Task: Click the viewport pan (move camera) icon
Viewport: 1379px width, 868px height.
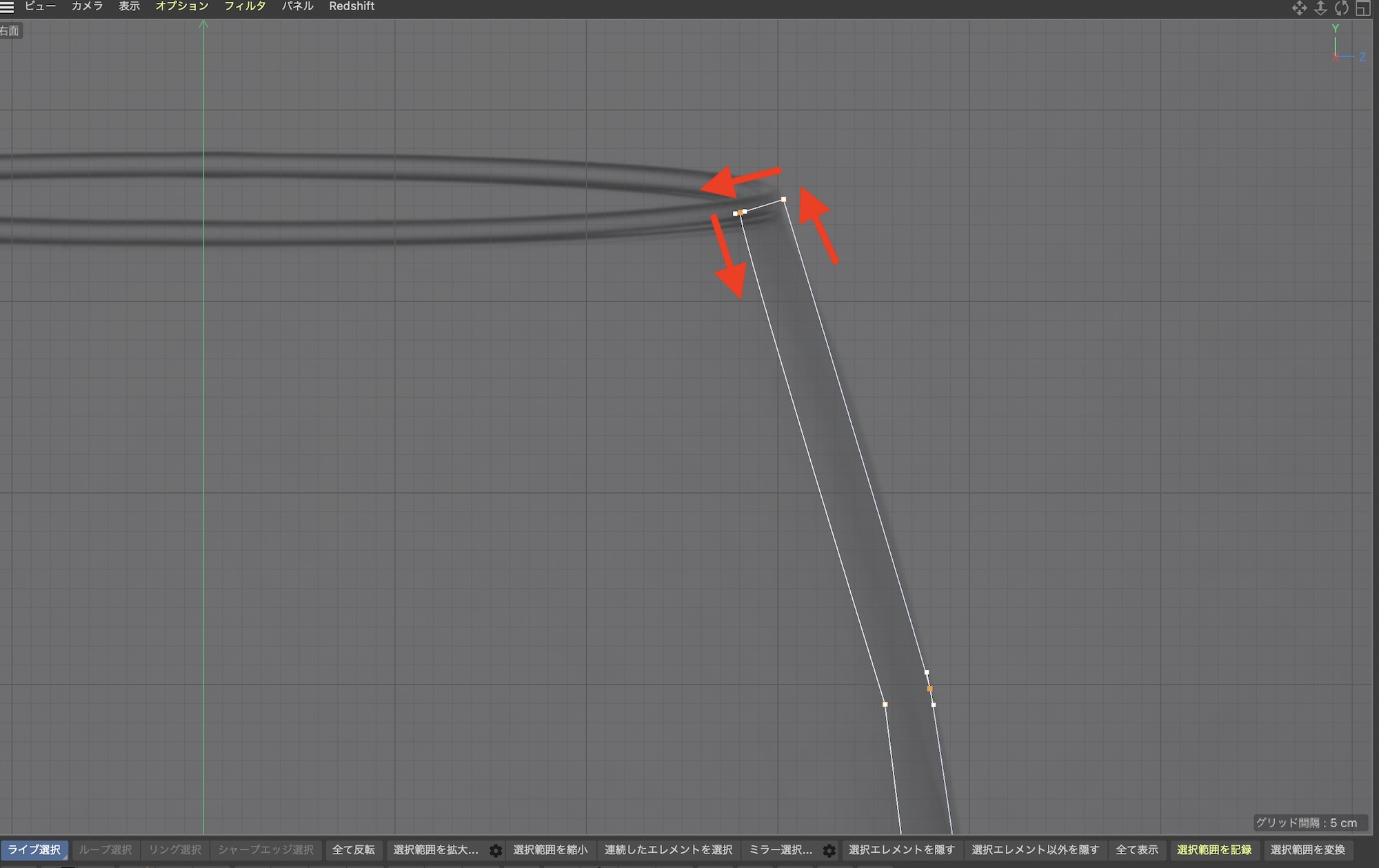Action: 1299,8
